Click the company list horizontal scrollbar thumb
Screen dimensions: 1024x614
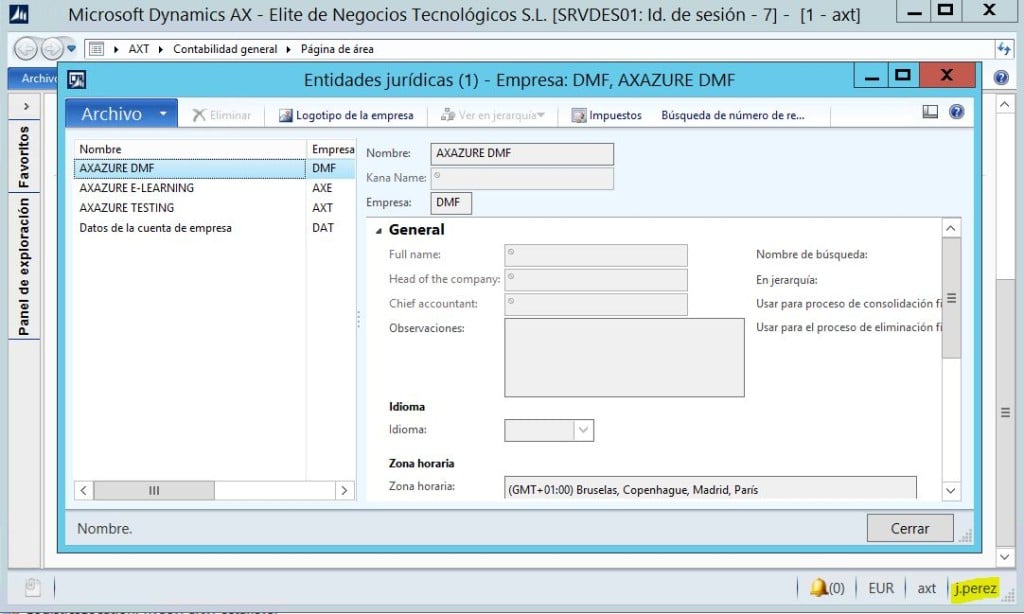click(x=154, y=490)
